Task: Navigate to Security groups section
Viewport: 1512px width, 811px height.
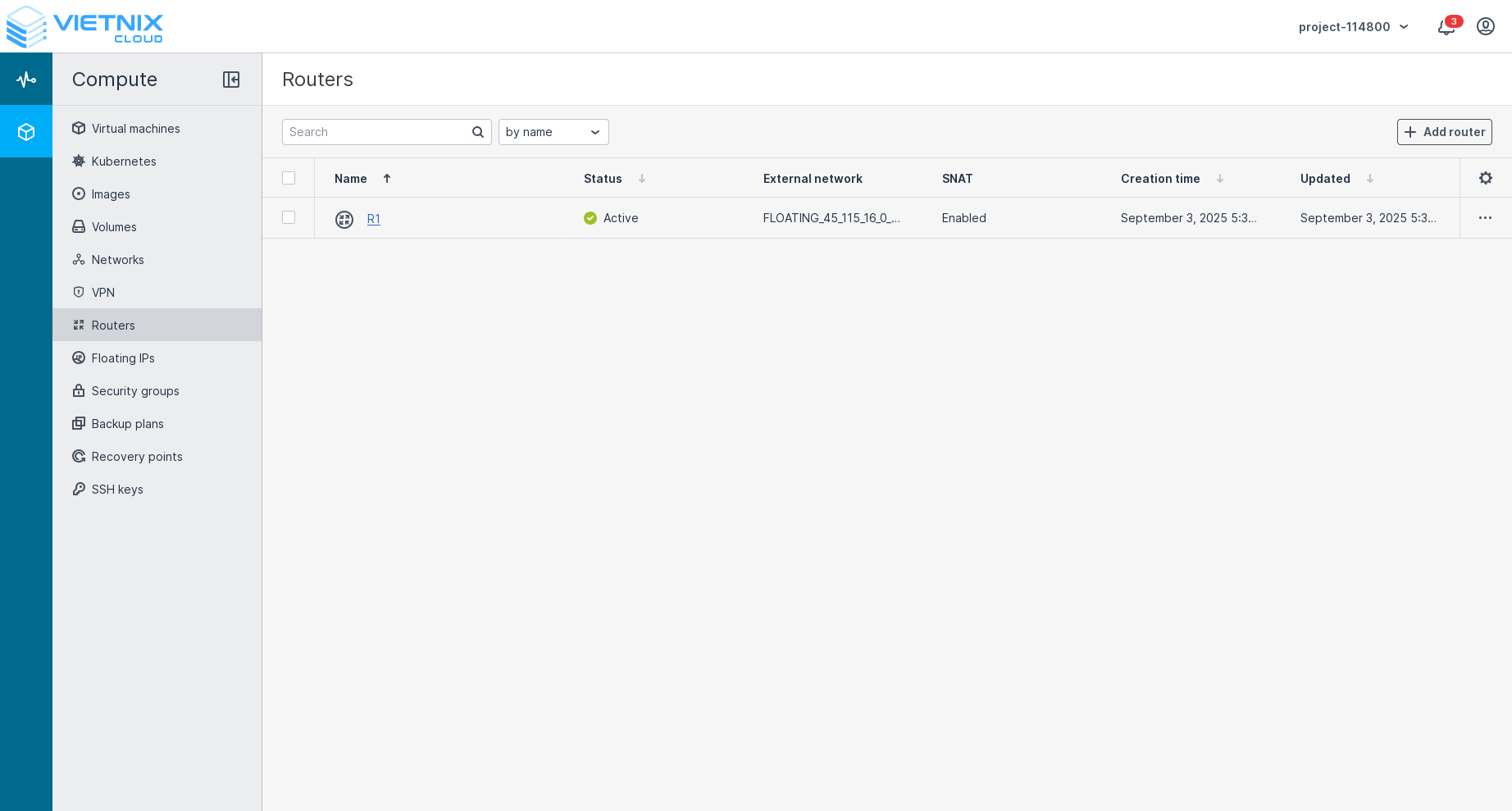Action: pyautogui.click(x=135, y=391)
